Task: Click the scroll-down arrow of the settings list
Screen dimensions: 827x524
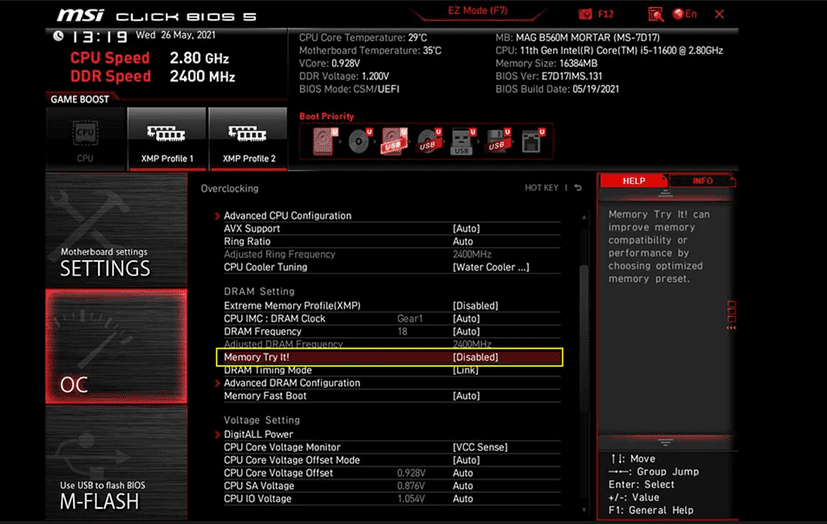Action: click(x=584, y=510)
